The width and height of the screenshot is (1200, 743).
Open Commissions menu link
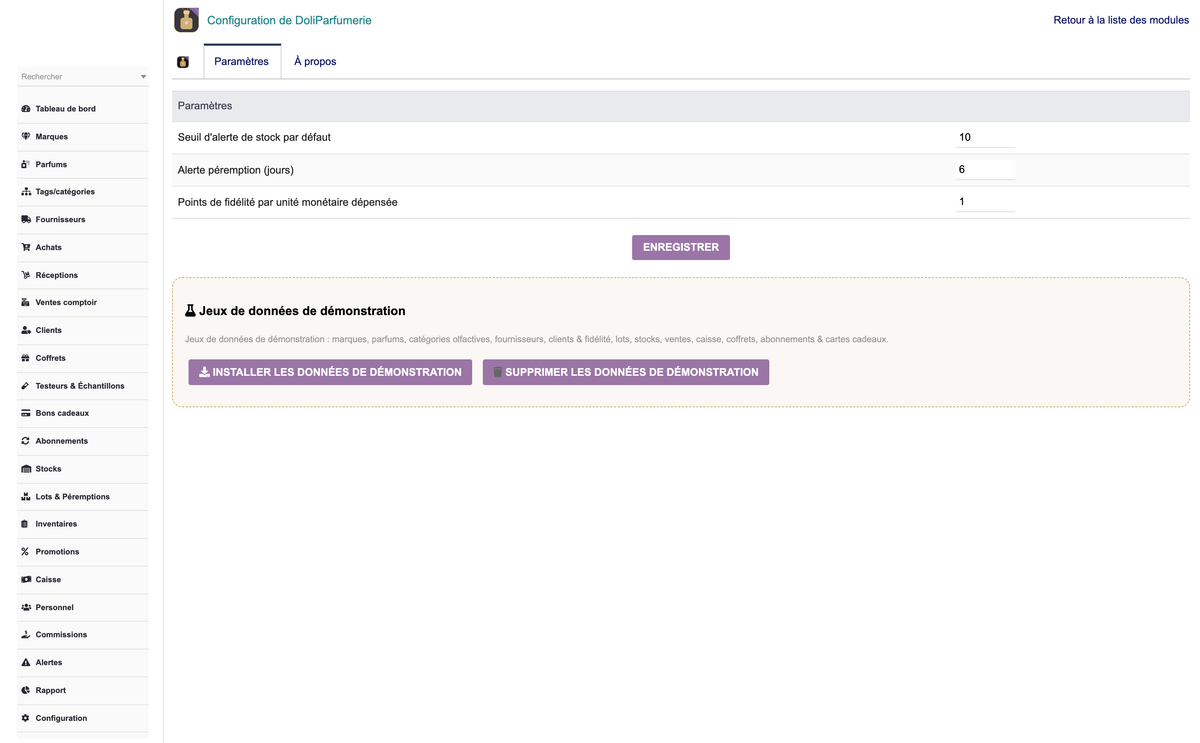click(61, 635)
